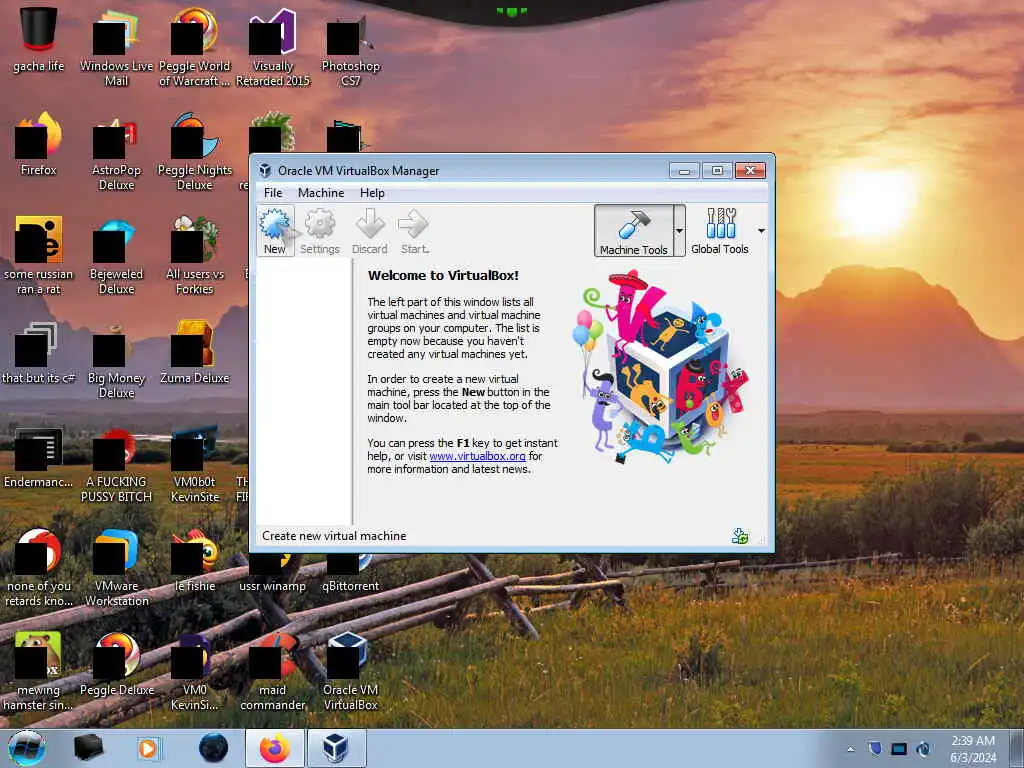Click the Firefox taskbar button

[x=275, y=748]
